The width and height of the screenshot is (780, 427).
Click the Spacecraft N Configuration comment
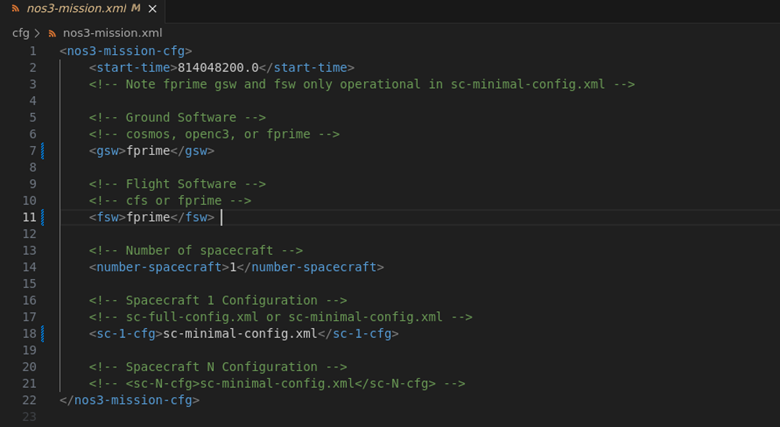point(218,367)
